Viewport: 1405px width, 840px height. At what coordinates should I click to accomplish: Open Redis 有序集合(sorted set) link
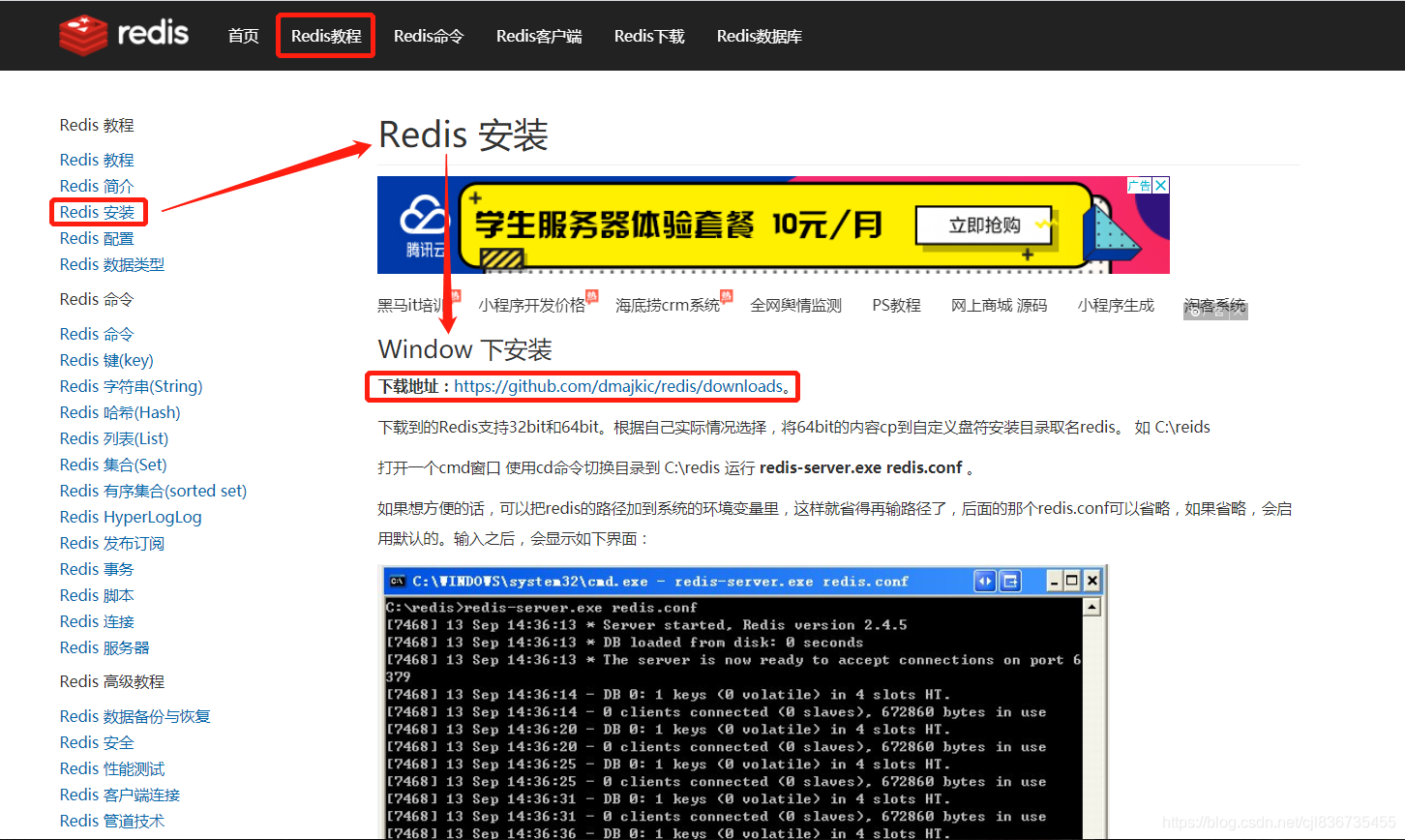point(153,491)
